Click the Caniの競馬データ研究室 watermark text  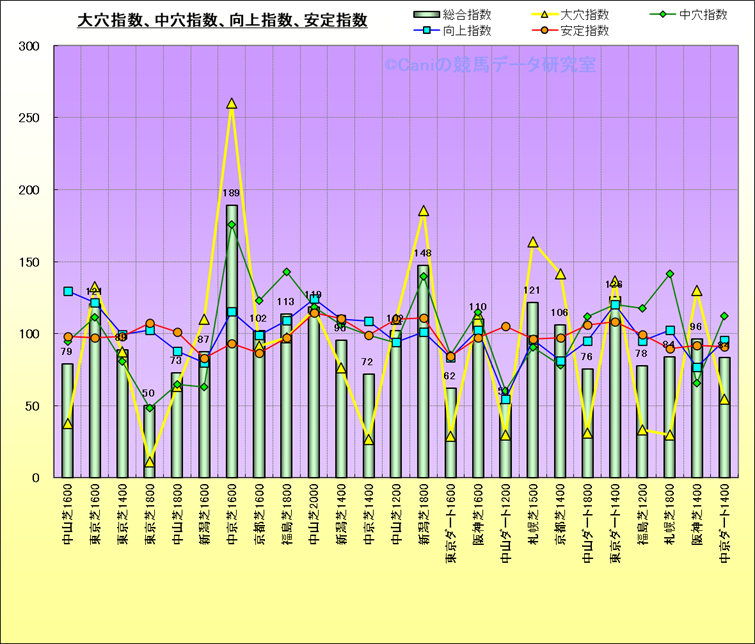[489, 65]
